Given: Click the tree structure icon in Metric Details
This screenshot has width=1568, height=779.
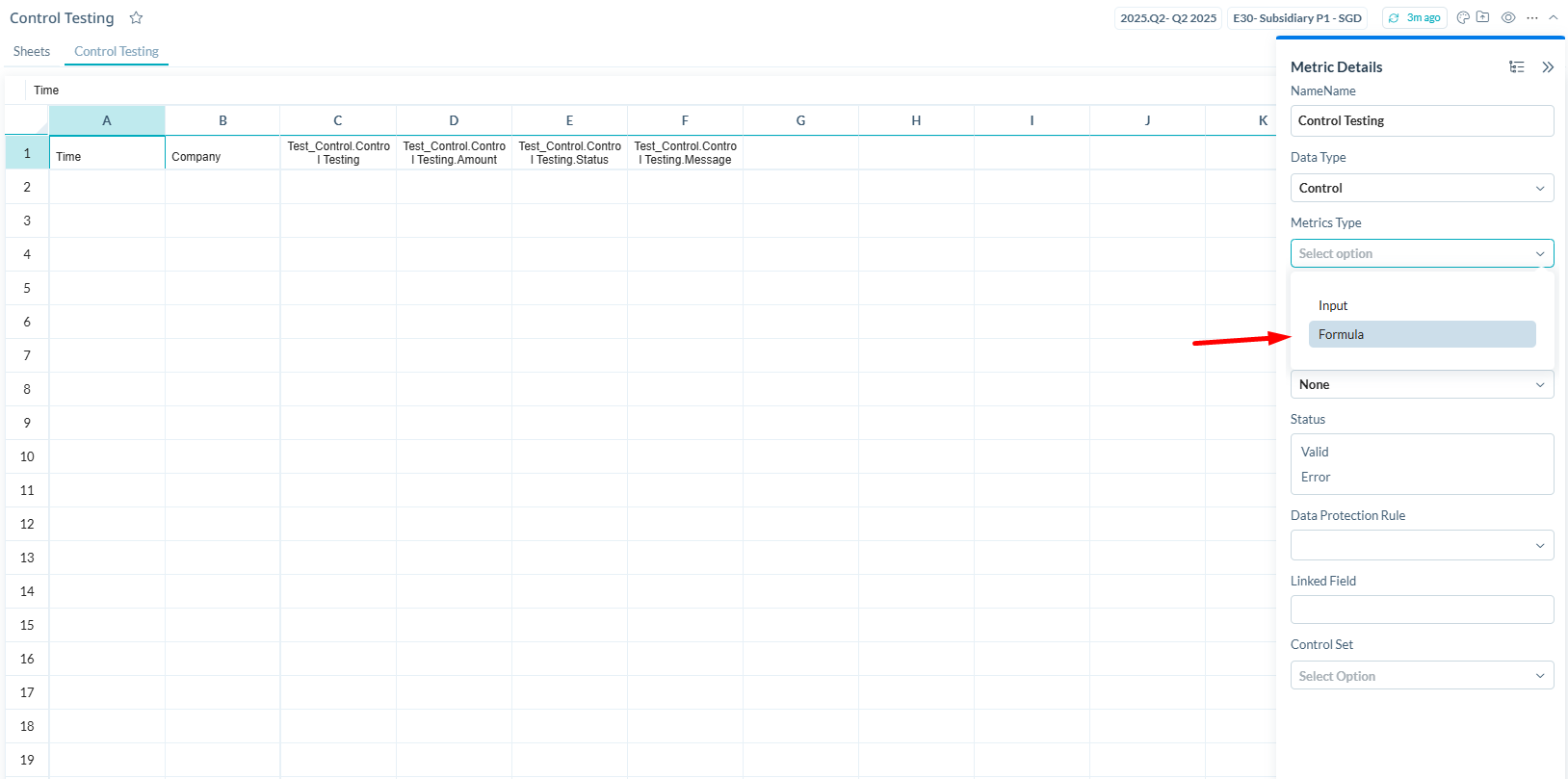Looking at the screenshot, I should point(1517,66).
